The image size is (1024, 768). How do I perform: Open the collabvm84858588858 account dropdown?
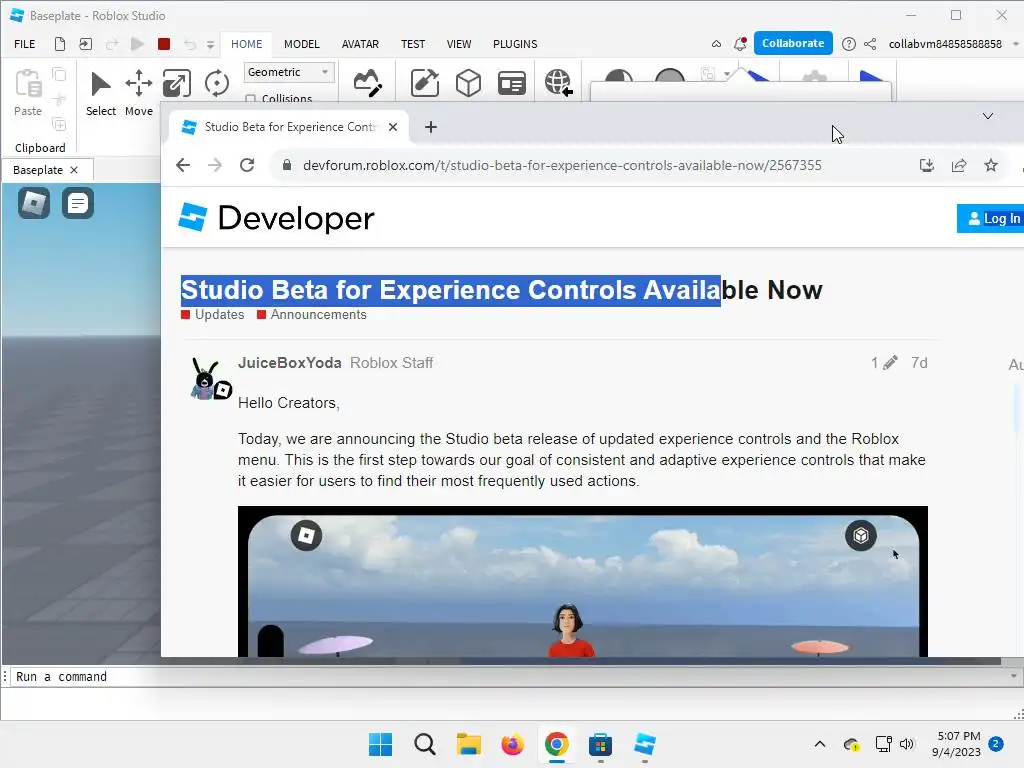point(953,44)
